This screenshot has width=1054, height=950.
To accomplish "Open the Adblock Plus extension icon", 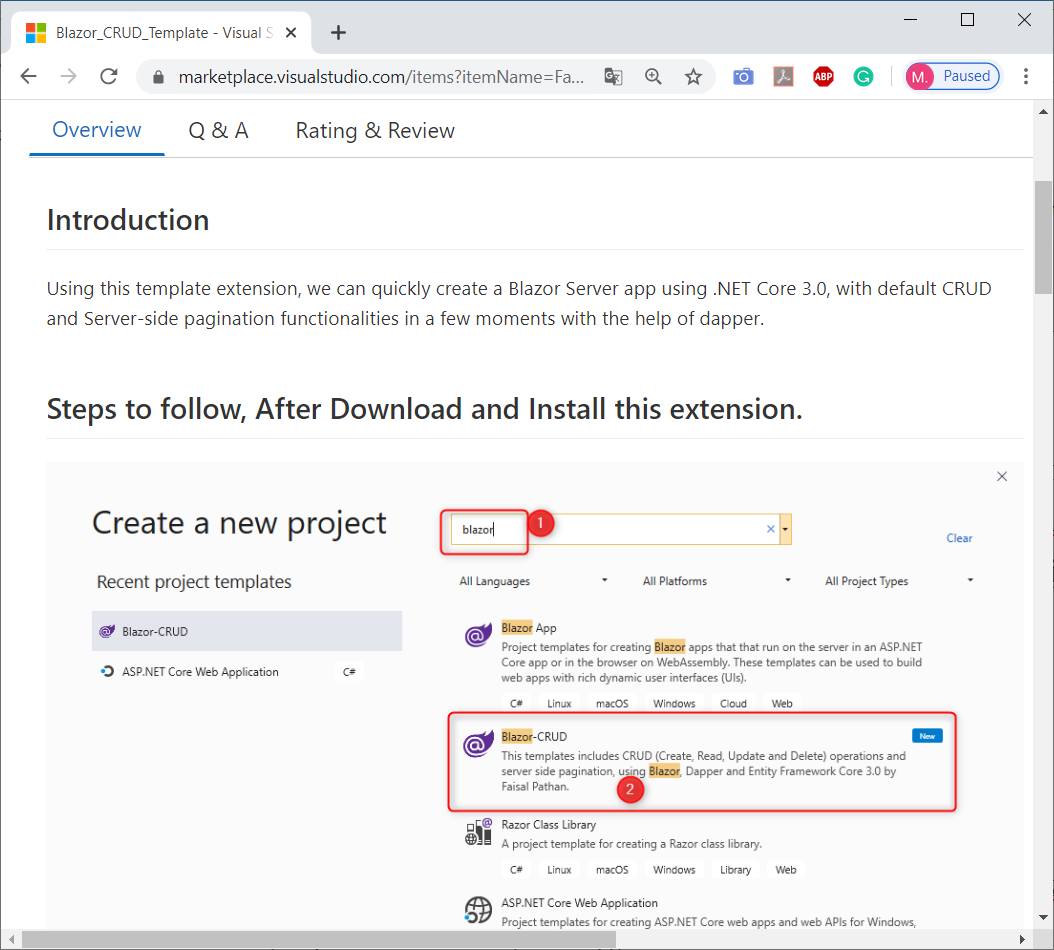I will [x=823, y=76].
